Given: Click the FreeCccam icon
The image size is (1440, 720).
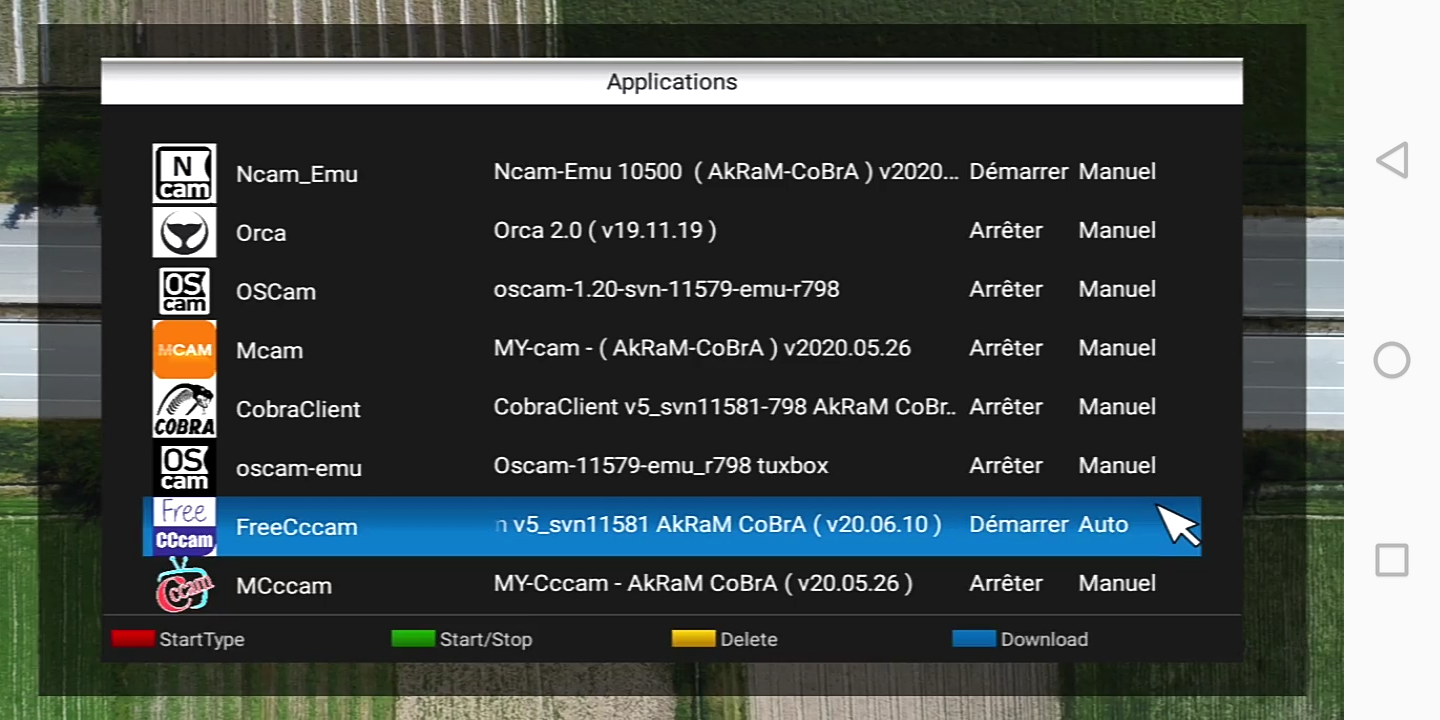Looking at the screenshot, I should (x=184, y=526).
